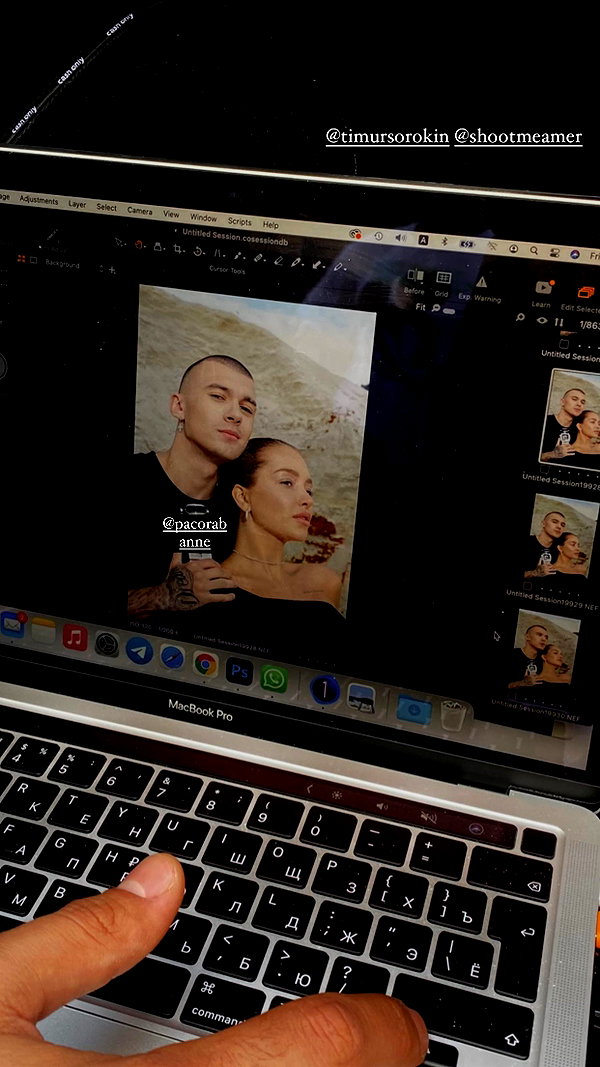Click the main viewer photo
The height and width of the screenshot is (1067, 600).
[250, 450]
